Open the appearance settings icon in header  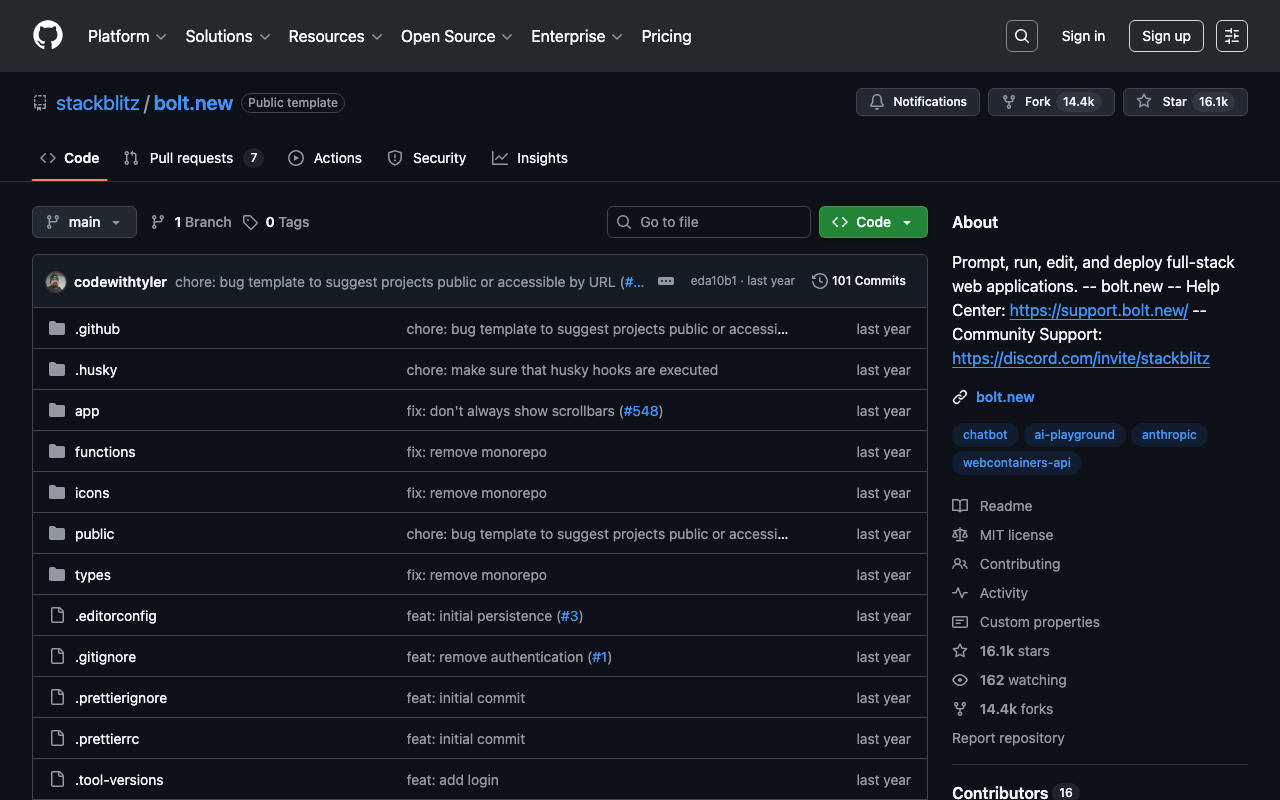point(1231,36)
